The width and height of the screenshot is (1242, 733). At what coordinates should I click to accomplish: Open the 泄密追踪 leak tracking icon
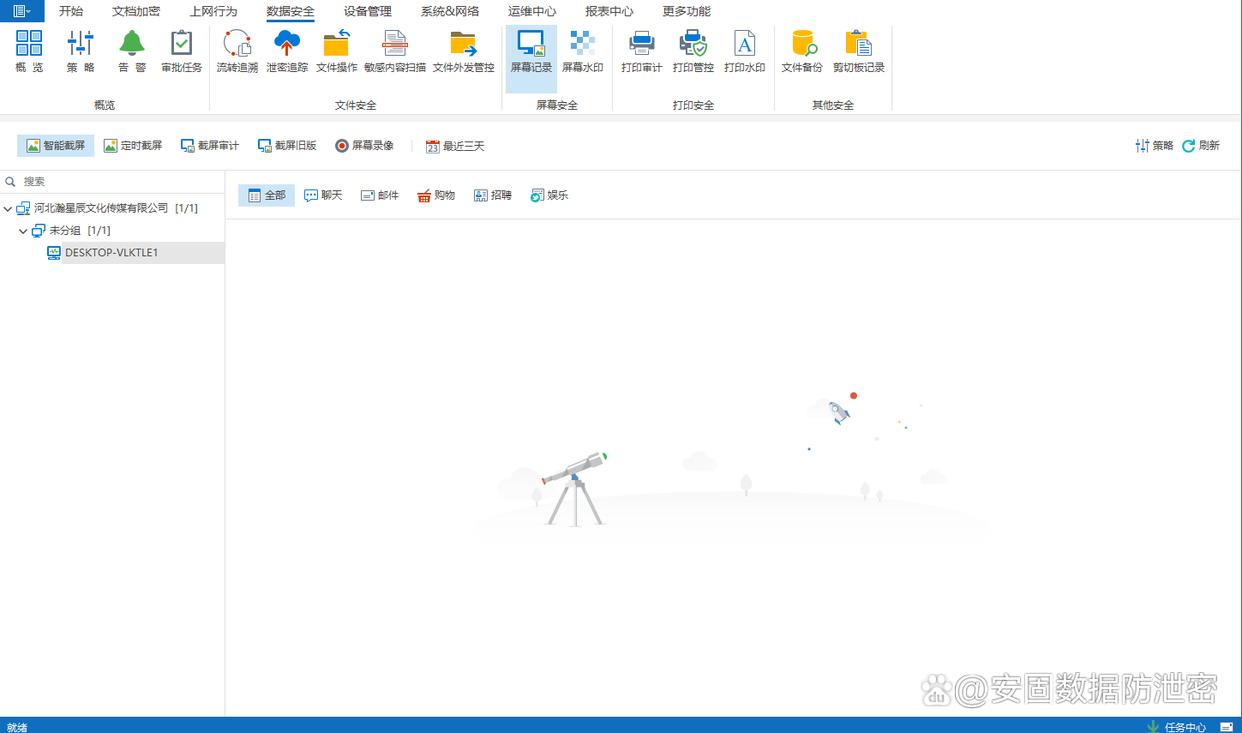click(x=287, y=52)
